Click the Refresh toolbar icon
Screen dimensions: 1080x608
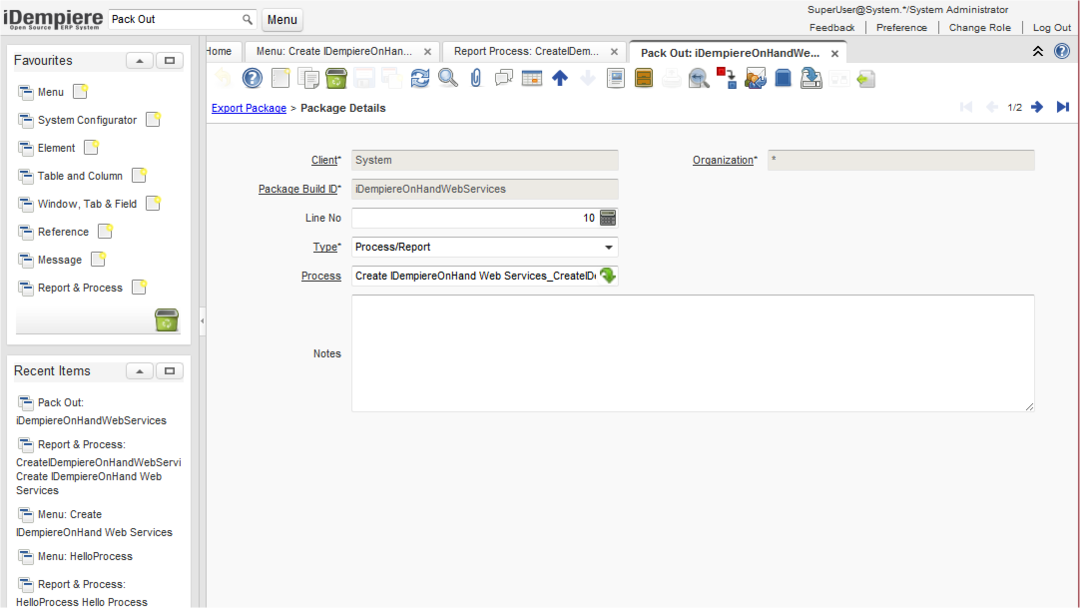click(x=420, y=78)
